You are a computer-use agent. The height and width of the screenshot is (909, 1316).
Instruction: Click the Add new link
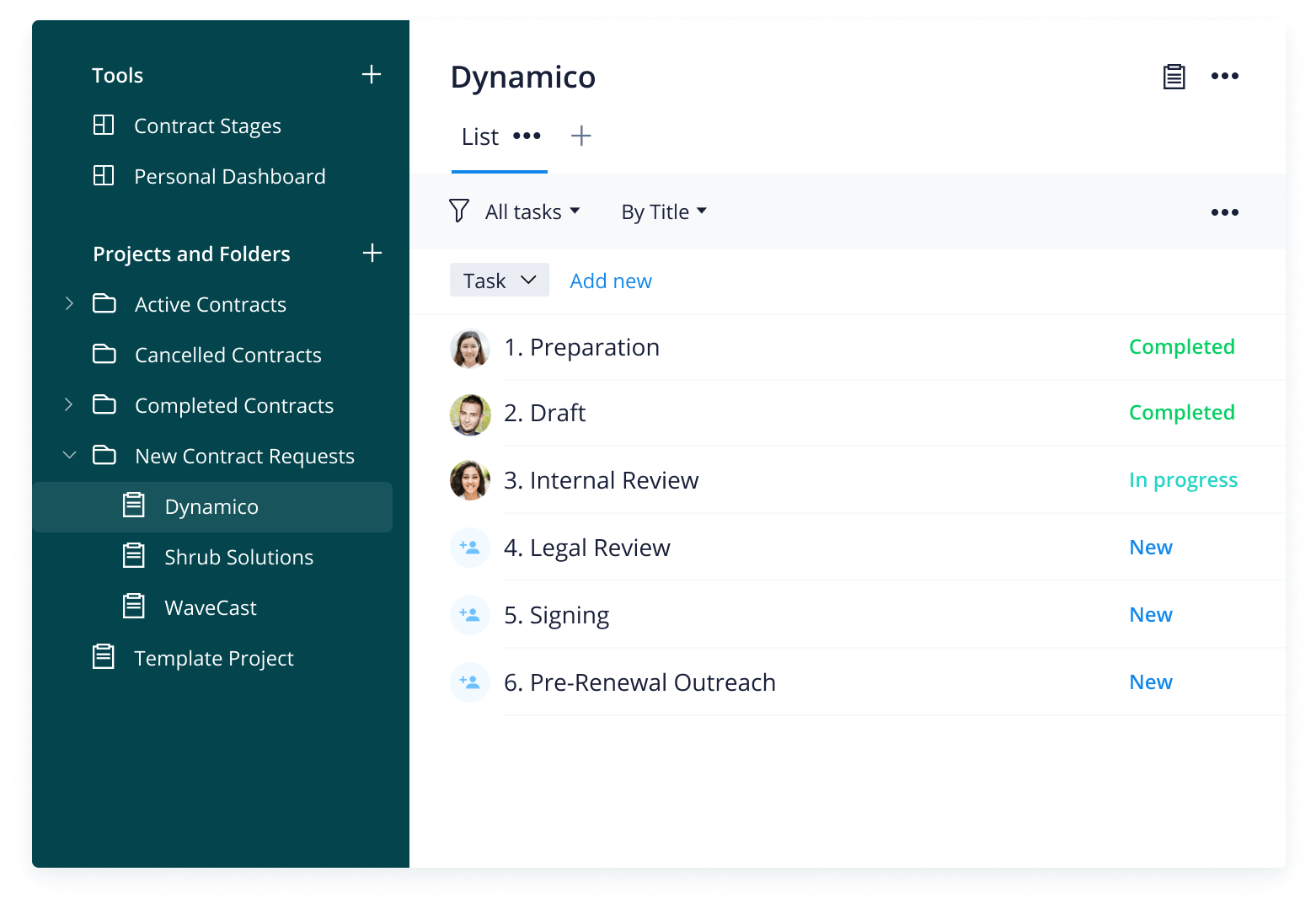(x=611, y=281)
